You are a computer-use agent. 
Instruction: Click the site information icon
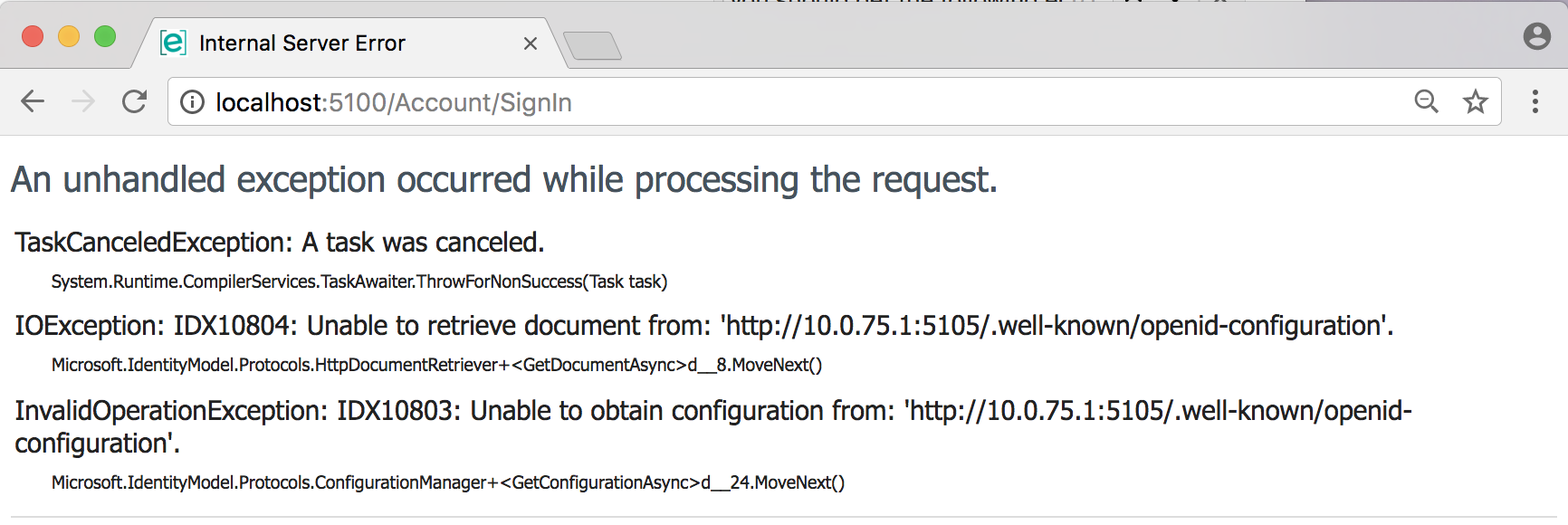tap(192, 102)
